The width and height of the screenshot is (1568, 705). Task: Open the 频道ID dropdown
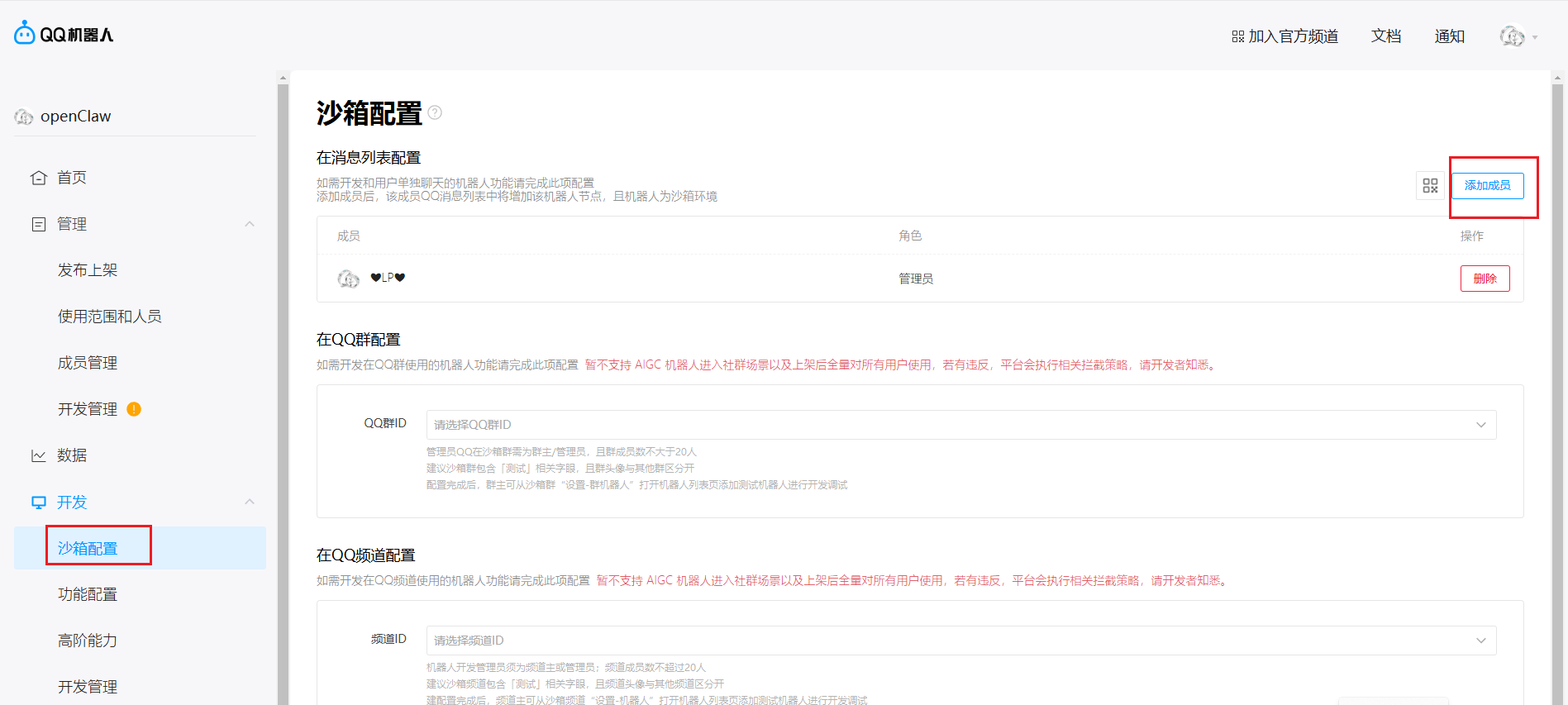point(961,641)
